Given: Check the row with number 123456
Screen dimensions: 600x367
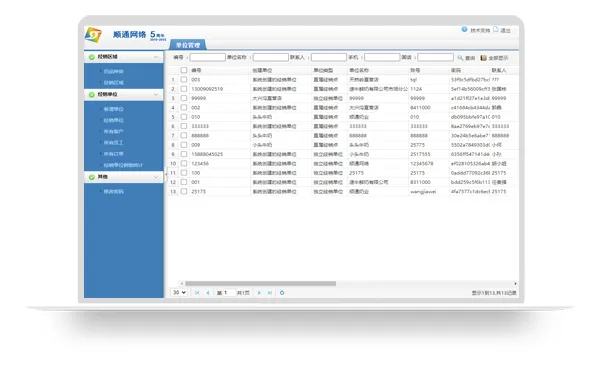Looking at the screenshot, I should click(184, 163).
